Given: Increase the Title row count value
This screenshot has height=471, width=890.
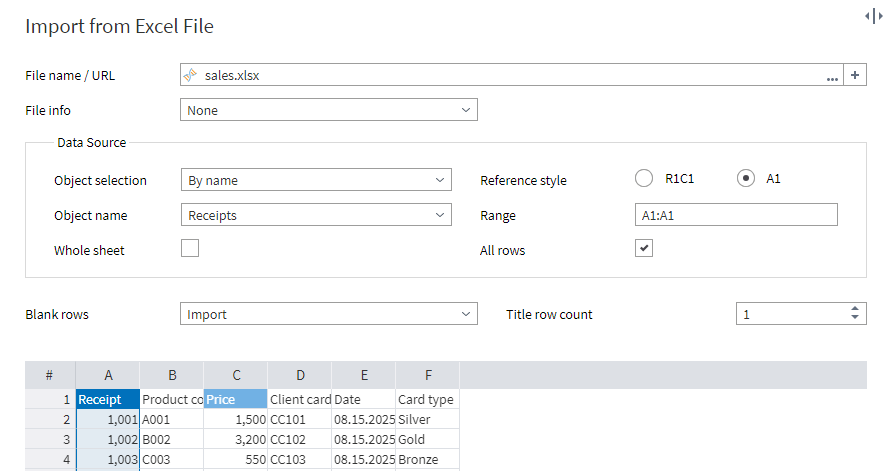Looking at the screenshot, I should pyautogui.click(x=855, y=309).
